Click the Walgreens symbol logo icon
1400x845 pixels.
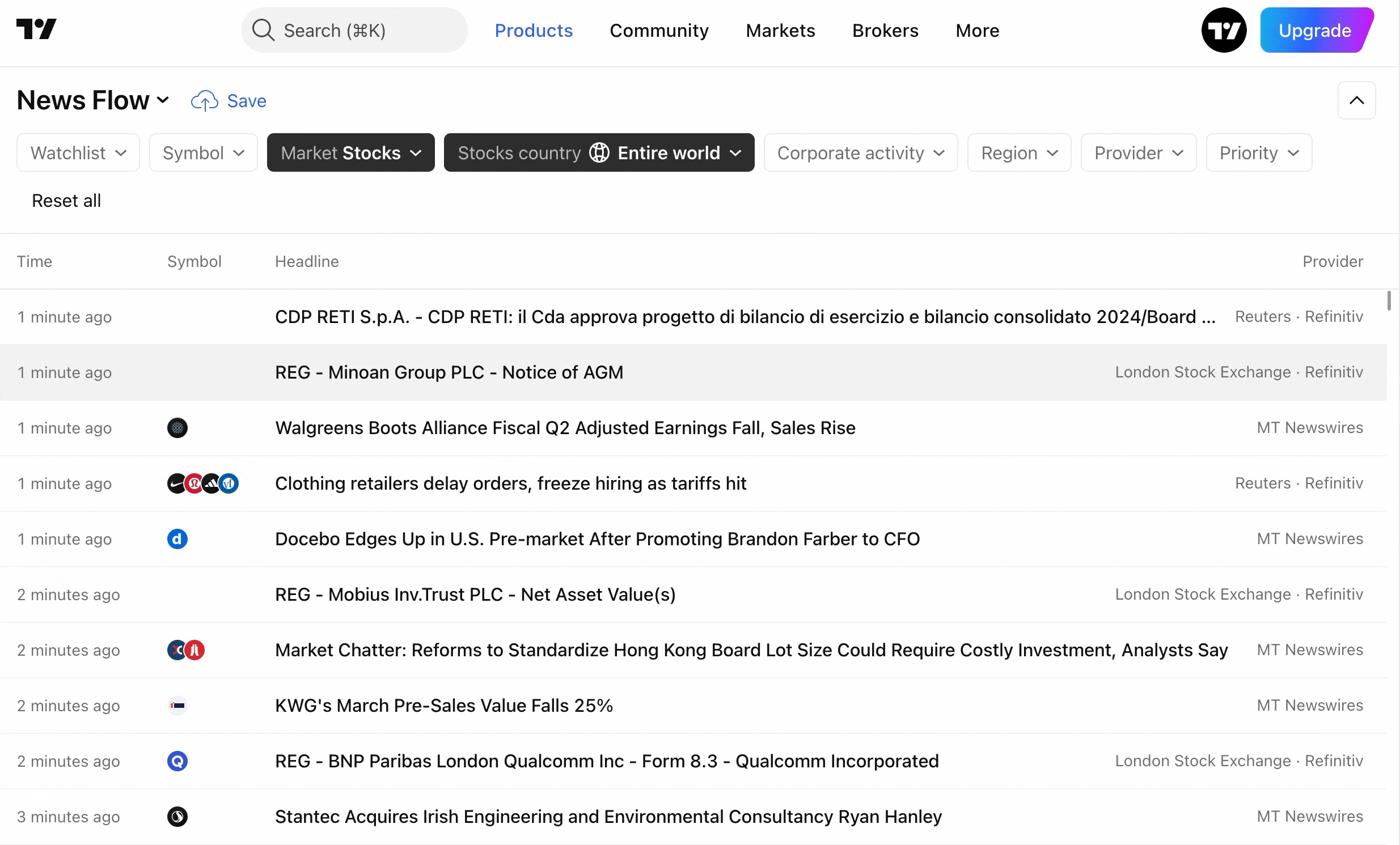tap(177, 428)
